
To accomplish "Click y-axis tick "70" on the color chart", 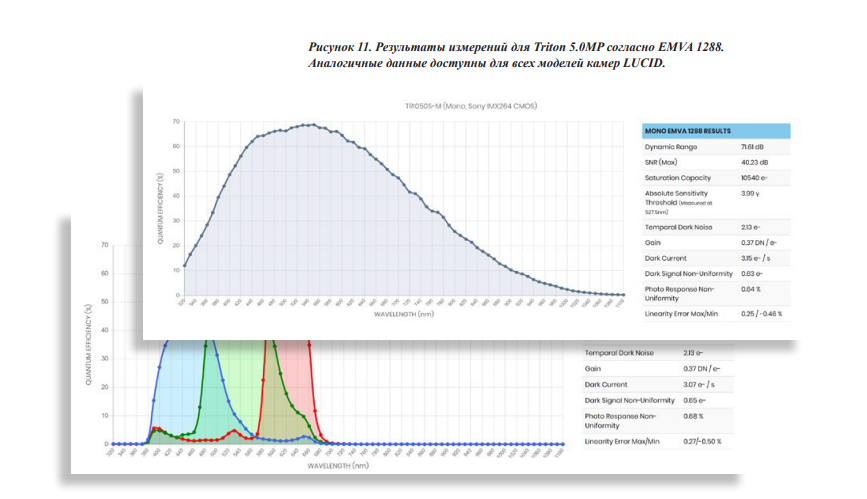I will click(x=105, y=245).
